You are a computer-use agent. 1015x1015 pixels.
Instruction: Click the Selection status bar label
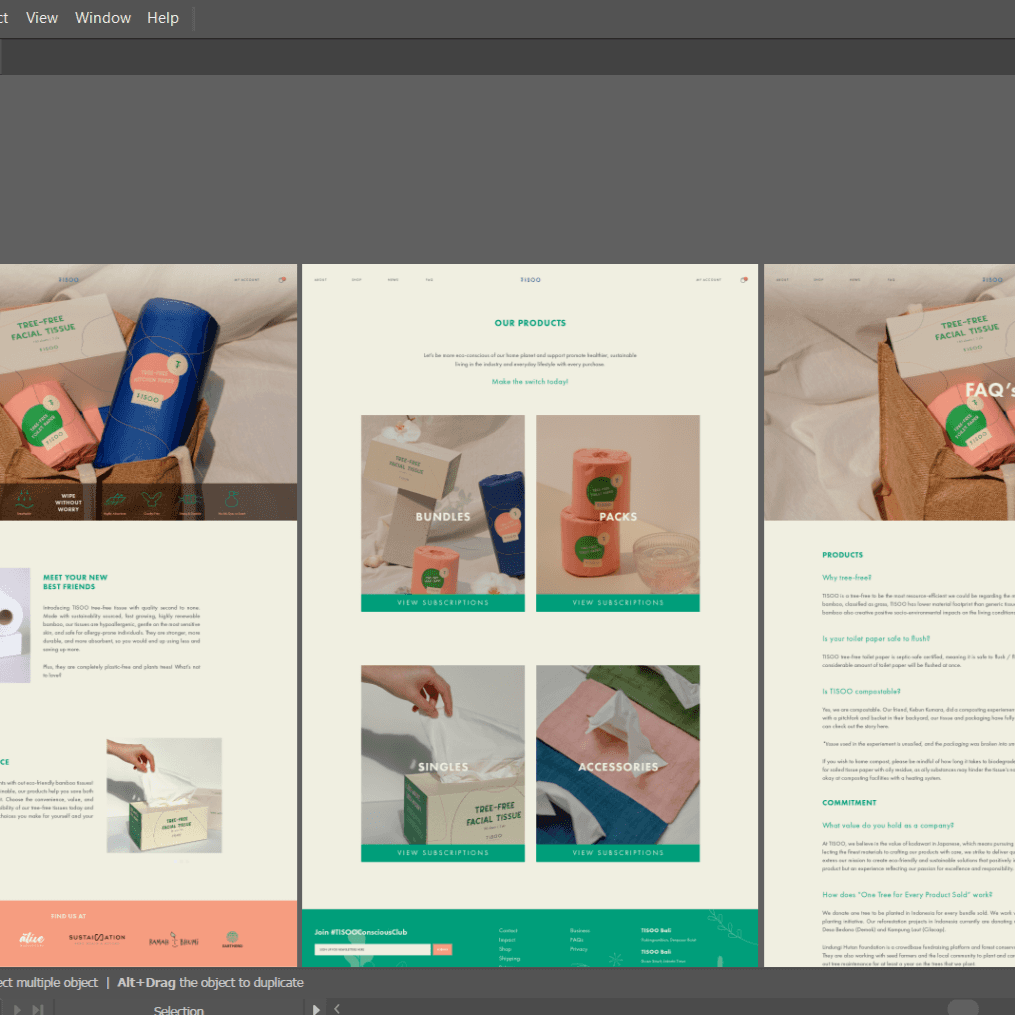coord(179,1009)
